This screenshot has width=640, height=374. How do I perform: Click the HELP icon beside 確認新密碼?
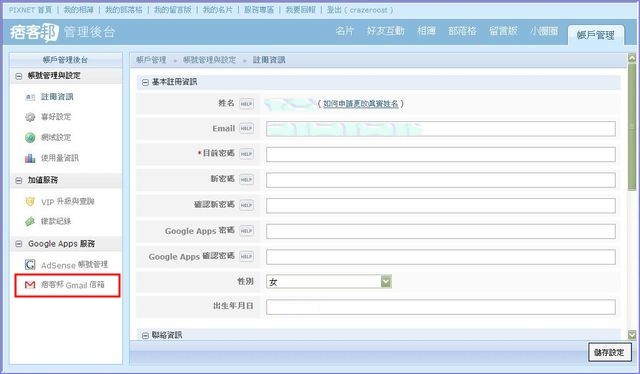point(246,205)
